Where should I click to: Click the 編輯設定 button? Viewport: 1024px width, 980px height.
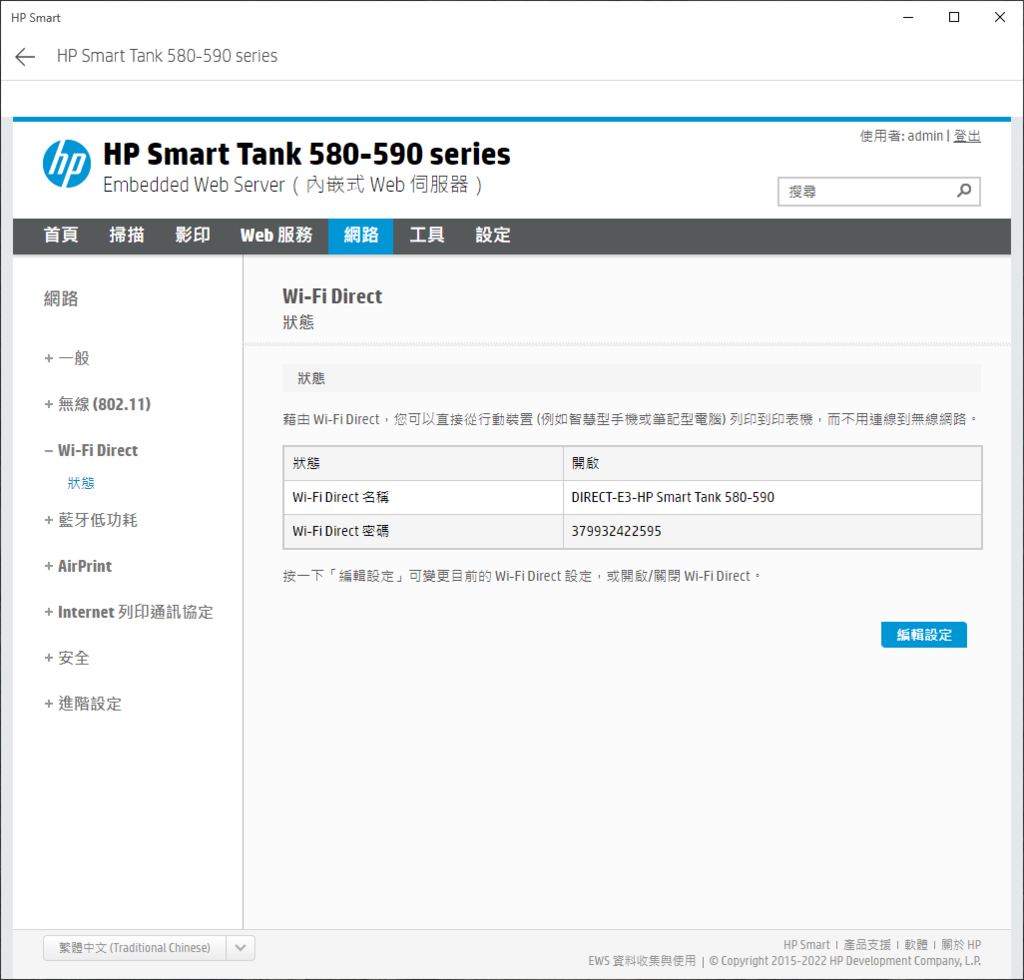(x=923, y=635)
